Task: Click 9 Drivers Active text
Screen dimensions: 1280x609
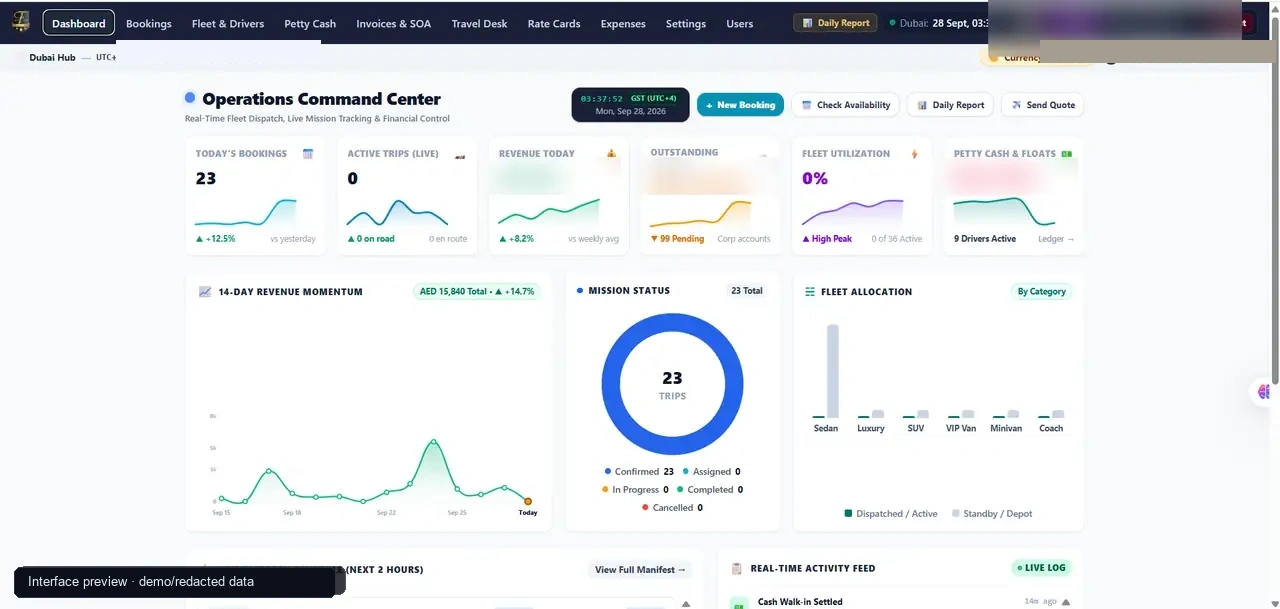Action: [985, 239]
